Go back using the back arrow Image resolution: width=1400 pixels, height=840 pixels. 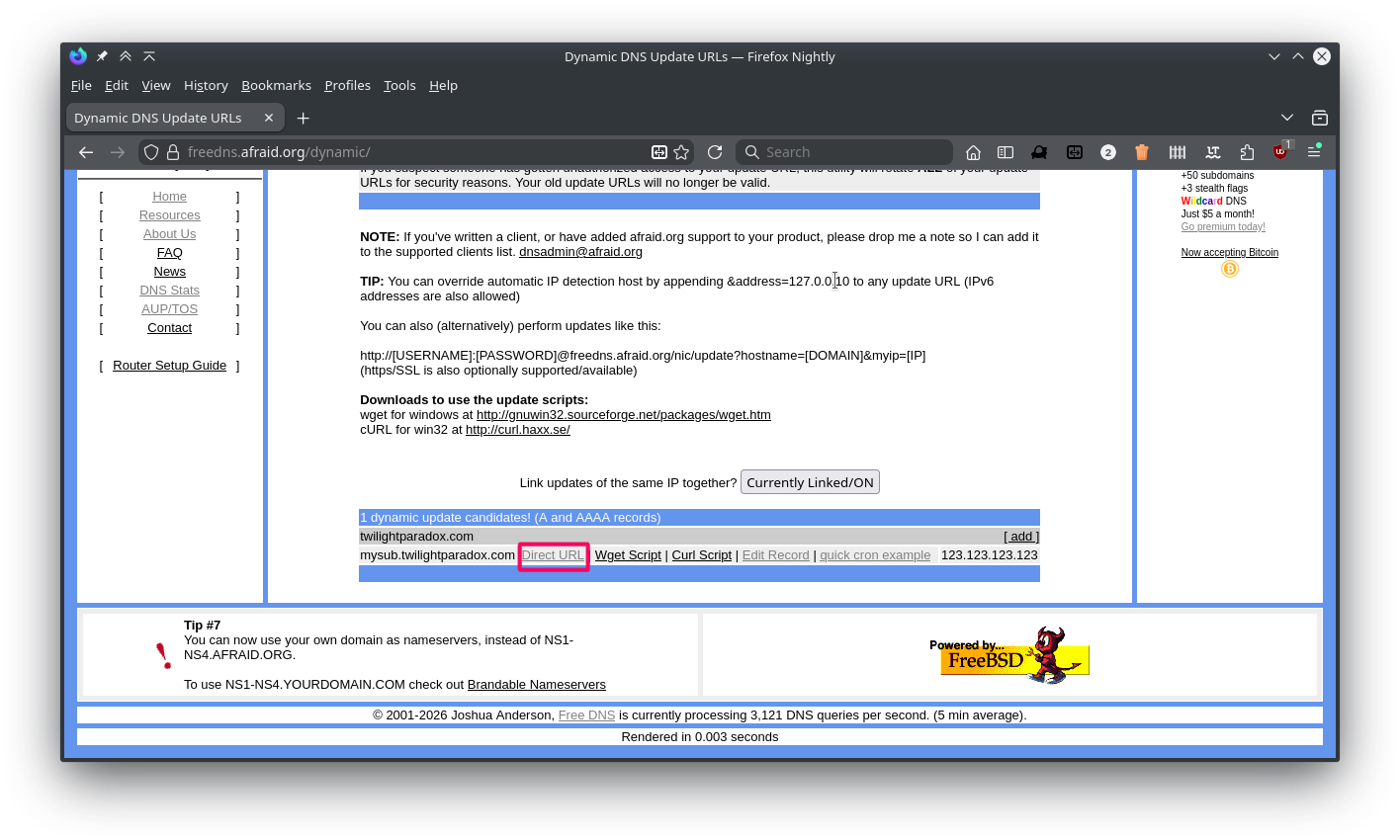click(86, 152)
